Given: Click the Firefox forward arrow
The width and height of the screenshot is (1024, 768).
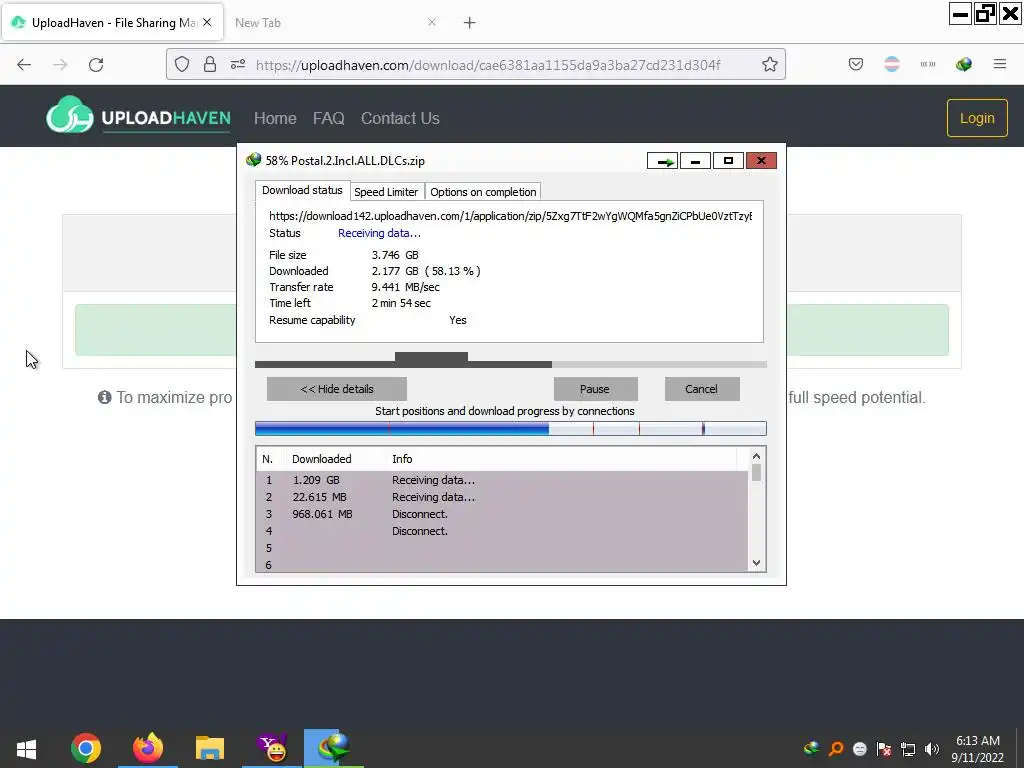Looking at the screenshot, I should point(60,65).
